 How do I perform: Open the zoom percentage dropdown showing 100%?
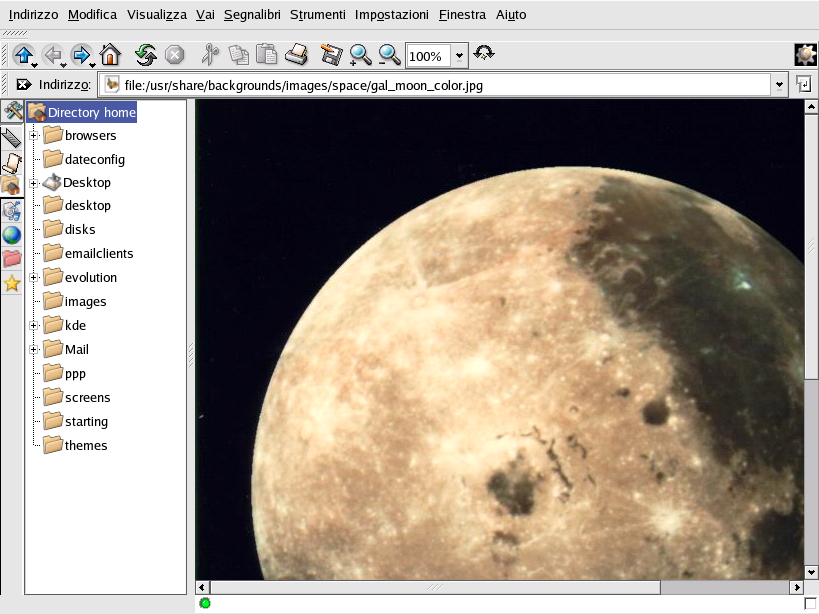point(459,56)
